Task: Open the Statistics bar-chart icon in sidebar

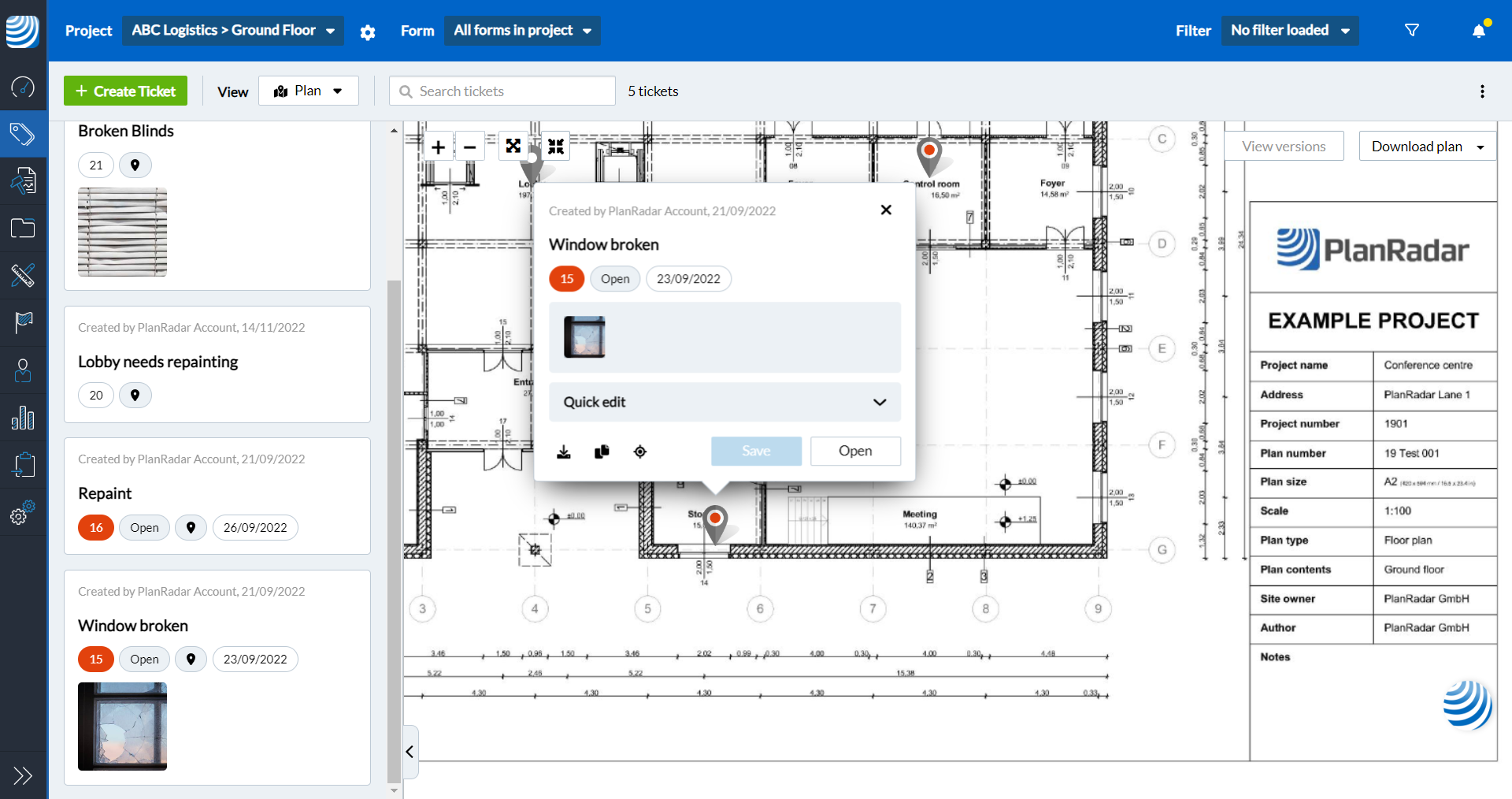Action: pyautogui.click(x=23, y=418)
